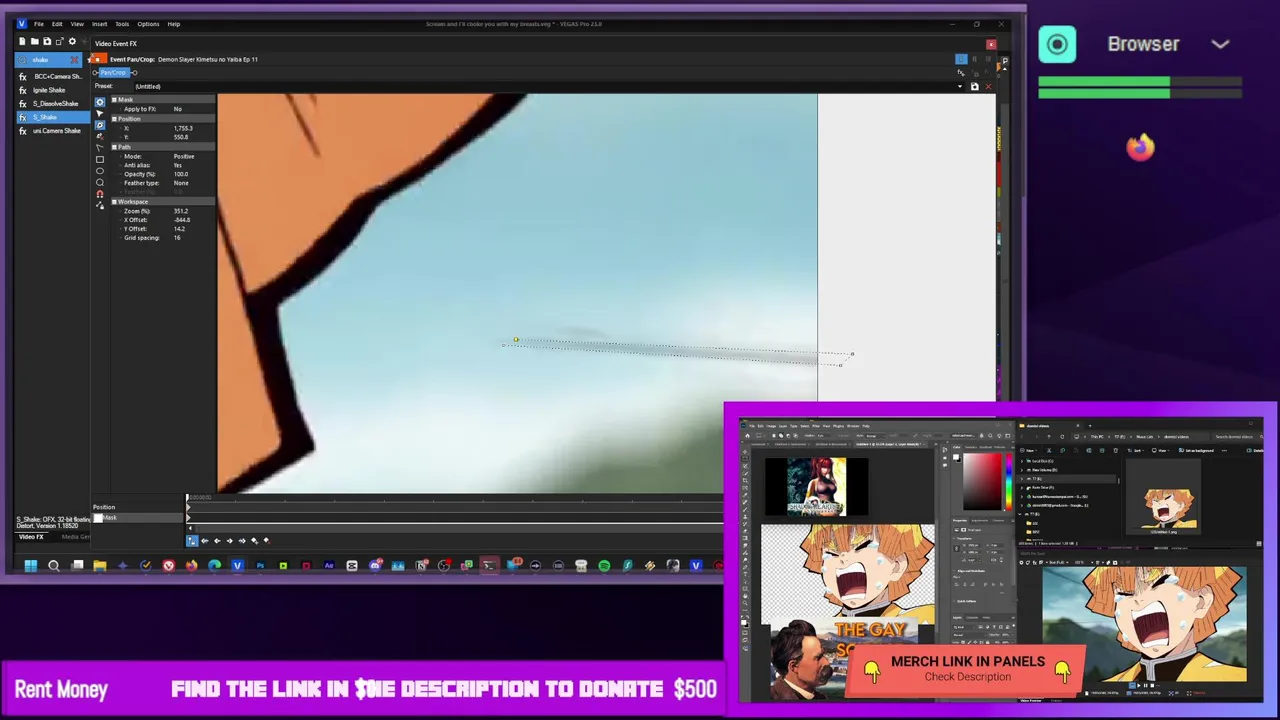Select the S_DissolveShake effect
Image resolution: width=1280 pixels, height=720 pixels.
55,104
